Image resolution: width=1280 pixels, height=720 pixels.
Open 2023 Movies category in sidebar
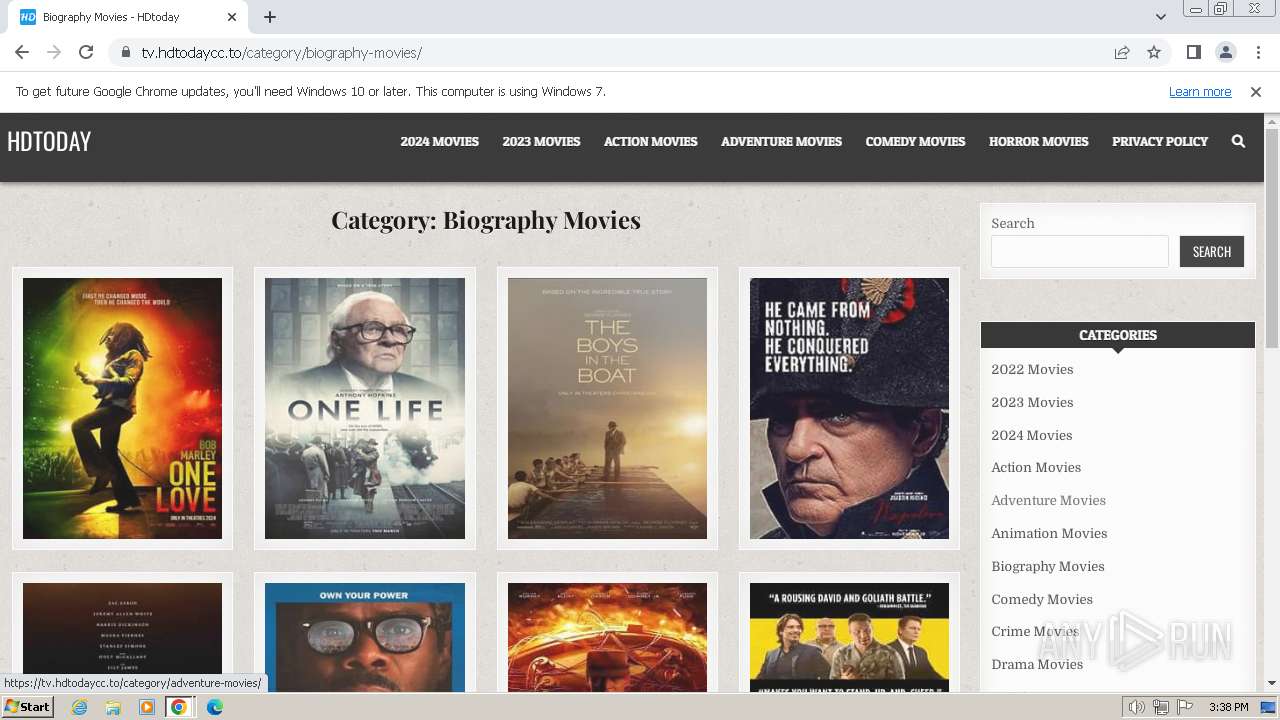(1032, 402)
